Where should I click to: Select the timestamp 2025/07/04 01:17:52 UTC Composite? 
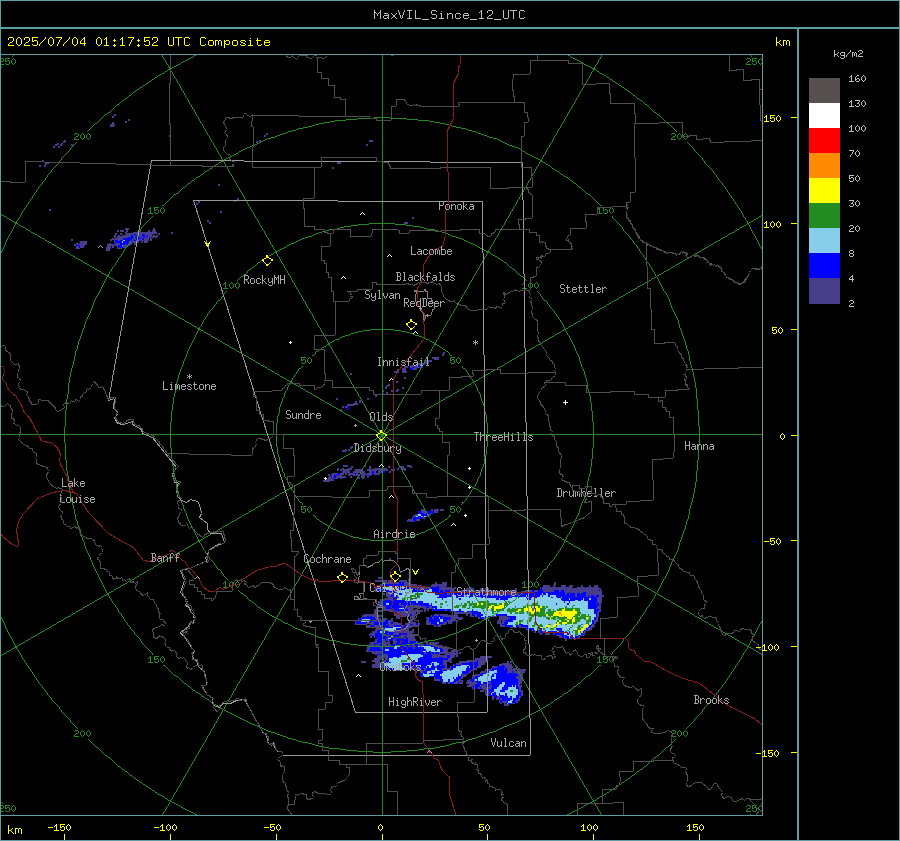(138, 42)
